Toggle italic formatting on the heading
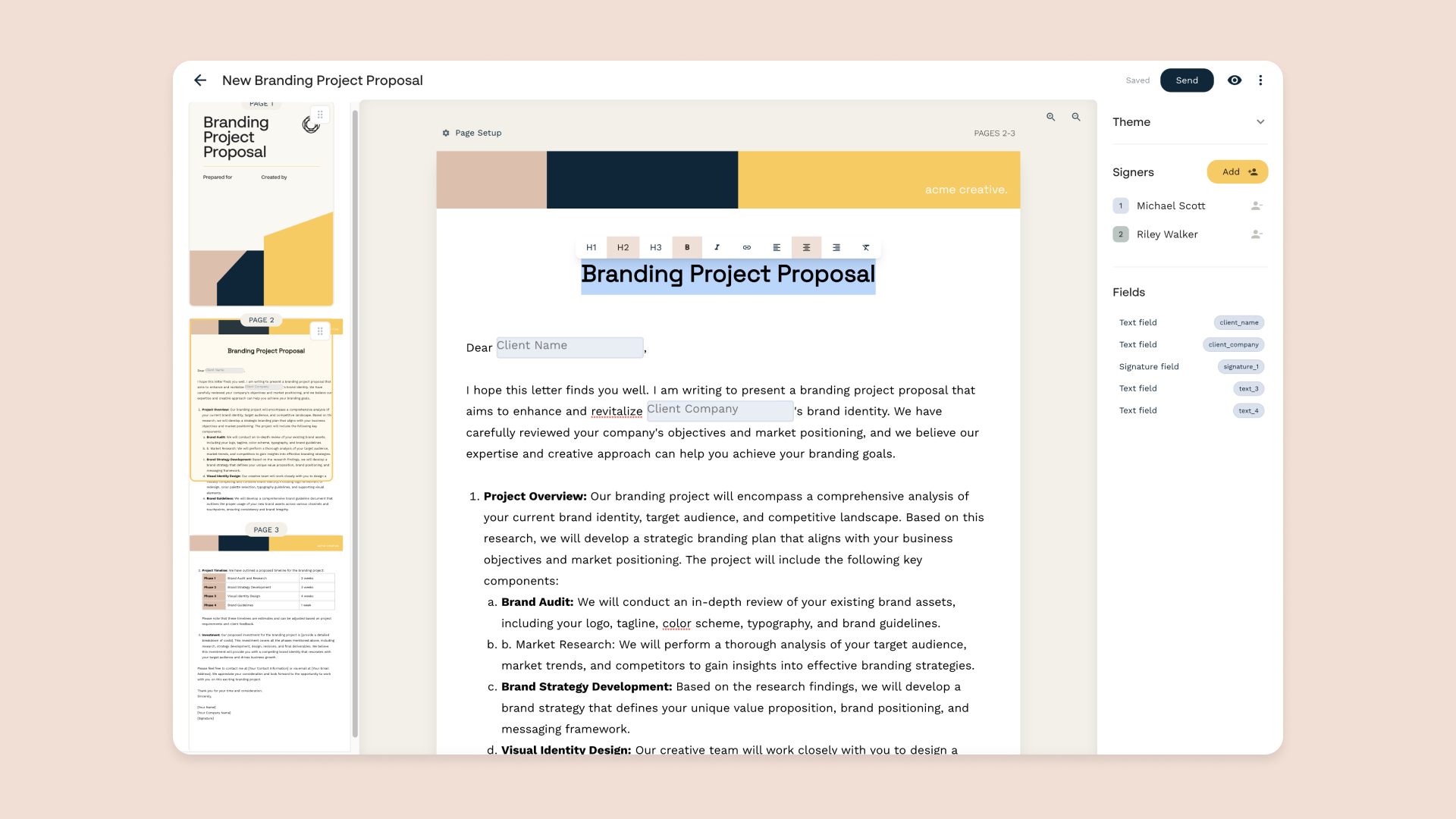 tap(717, 247)
